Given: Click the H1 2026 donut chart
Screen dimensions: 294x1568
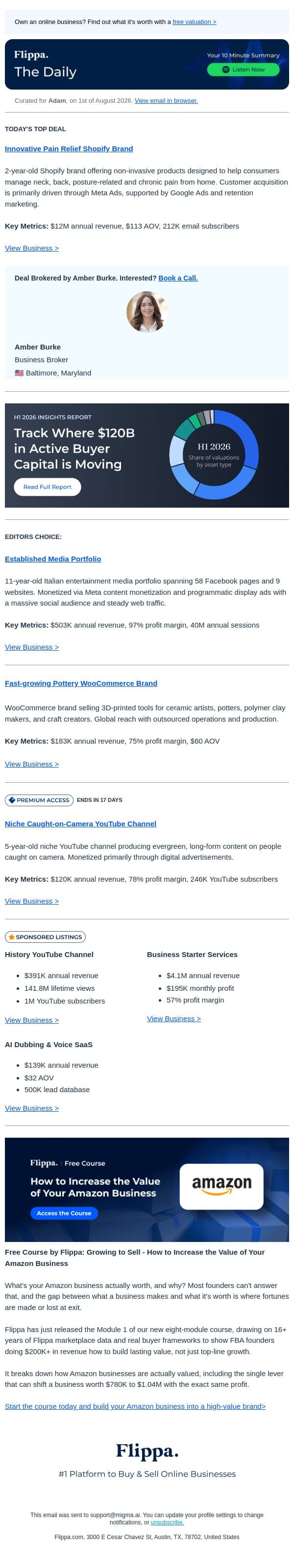Looking at the screenshot, I should click(x=214, y=455).
